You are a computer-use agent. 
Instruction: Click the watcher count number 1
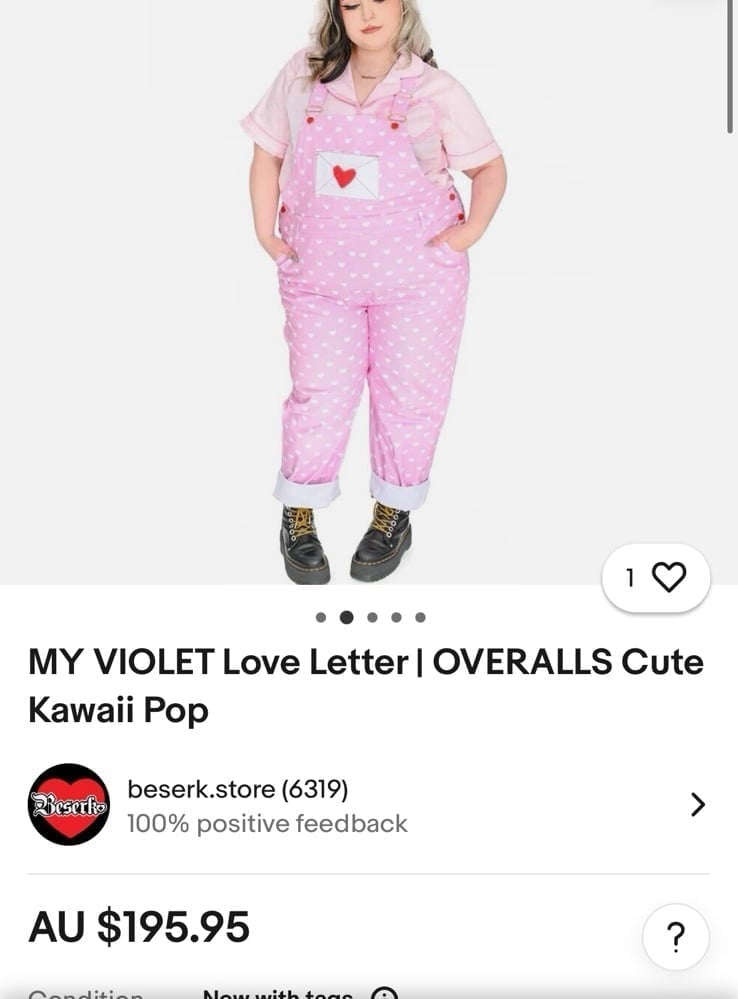630,578
